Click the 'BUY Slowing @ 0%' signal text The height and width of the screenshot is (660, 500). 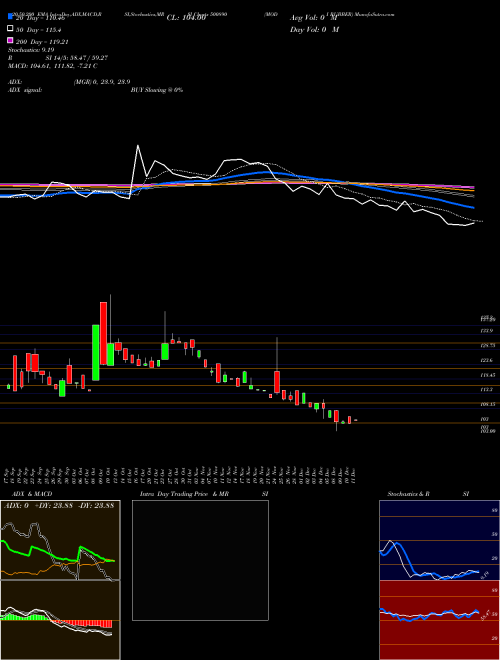[x=157, y=90]
